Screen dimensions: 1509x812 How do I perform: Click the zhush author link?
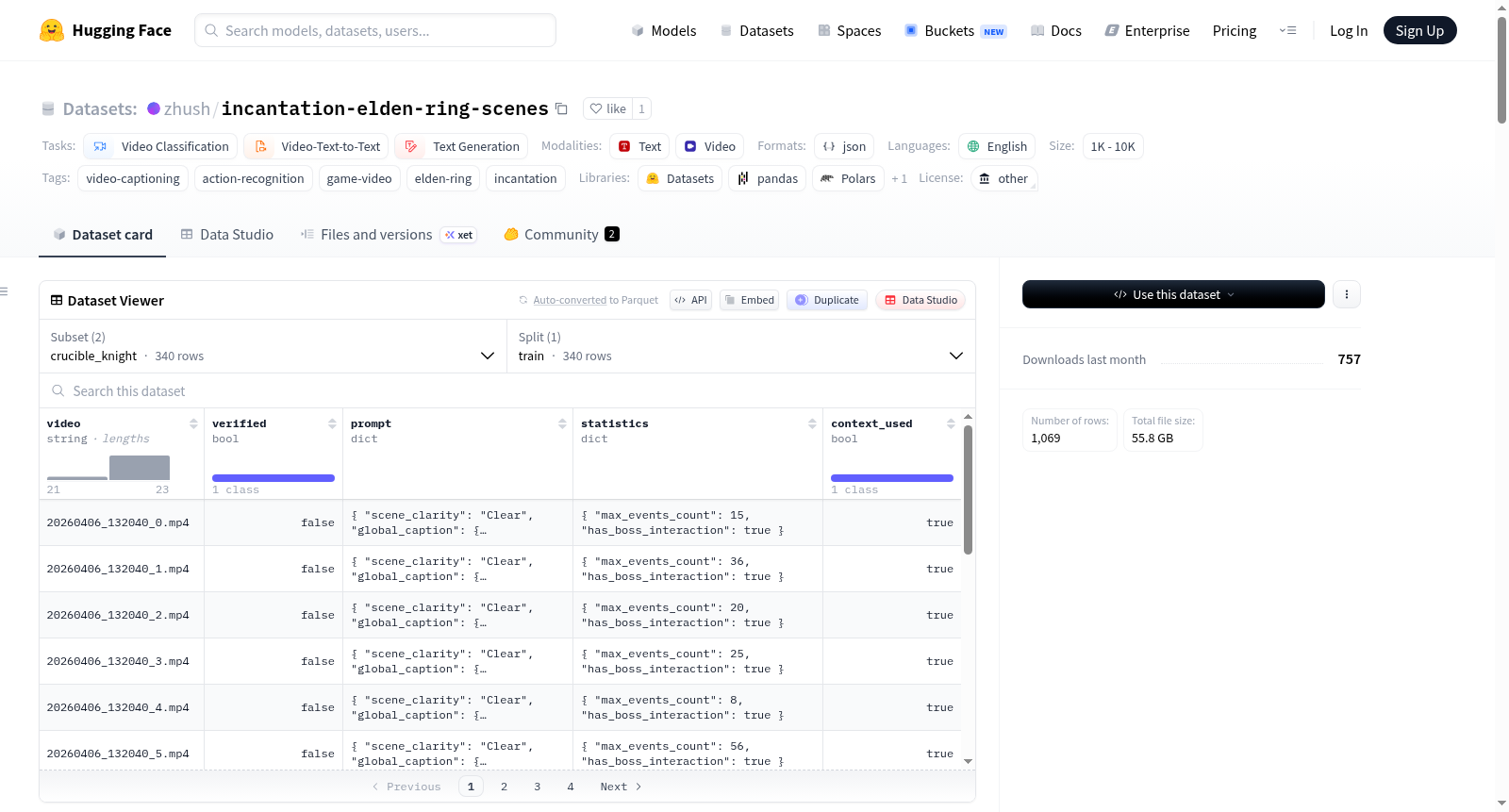[187, 108]
